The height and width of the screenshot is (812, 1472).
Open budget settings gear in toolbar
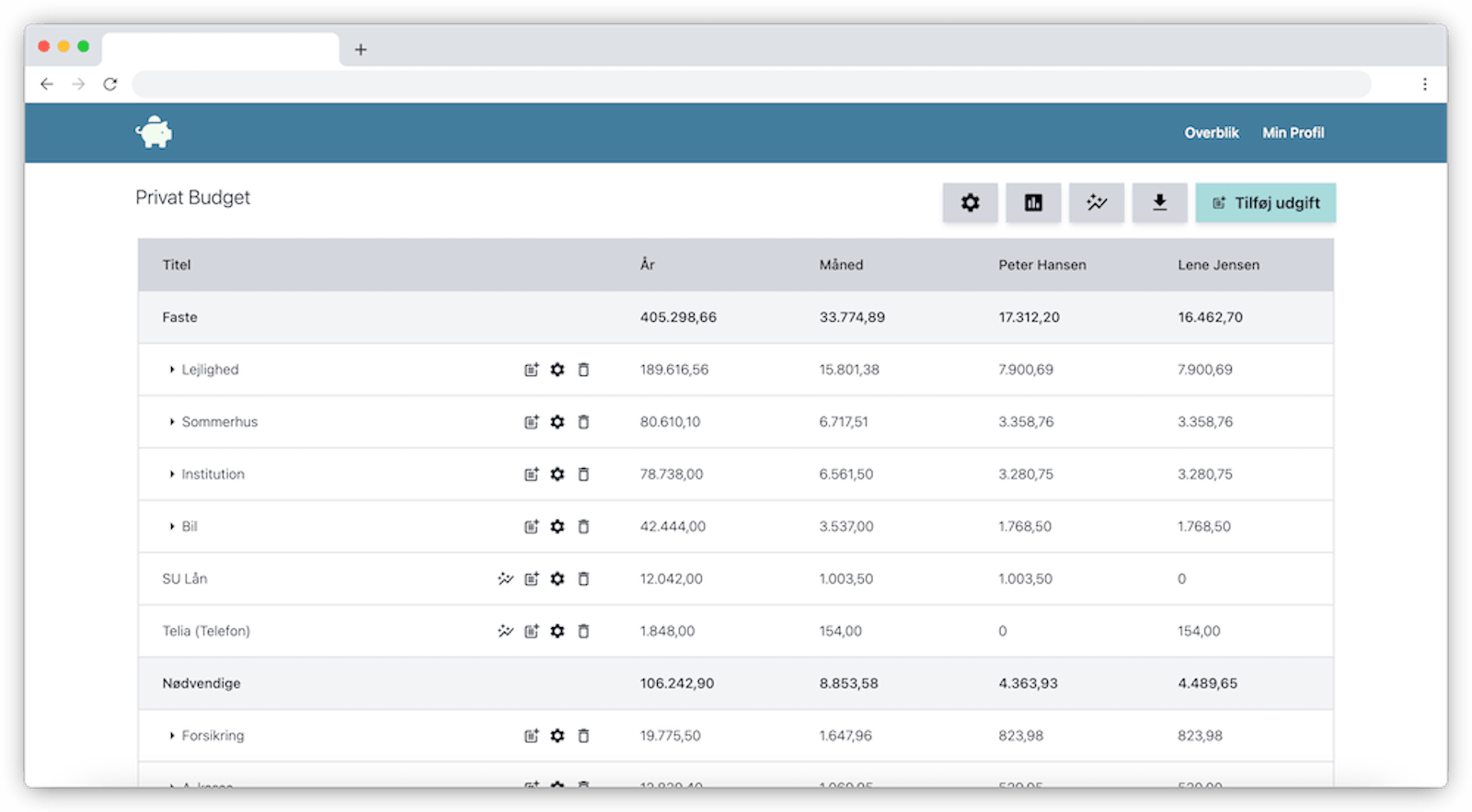(970, 203)
